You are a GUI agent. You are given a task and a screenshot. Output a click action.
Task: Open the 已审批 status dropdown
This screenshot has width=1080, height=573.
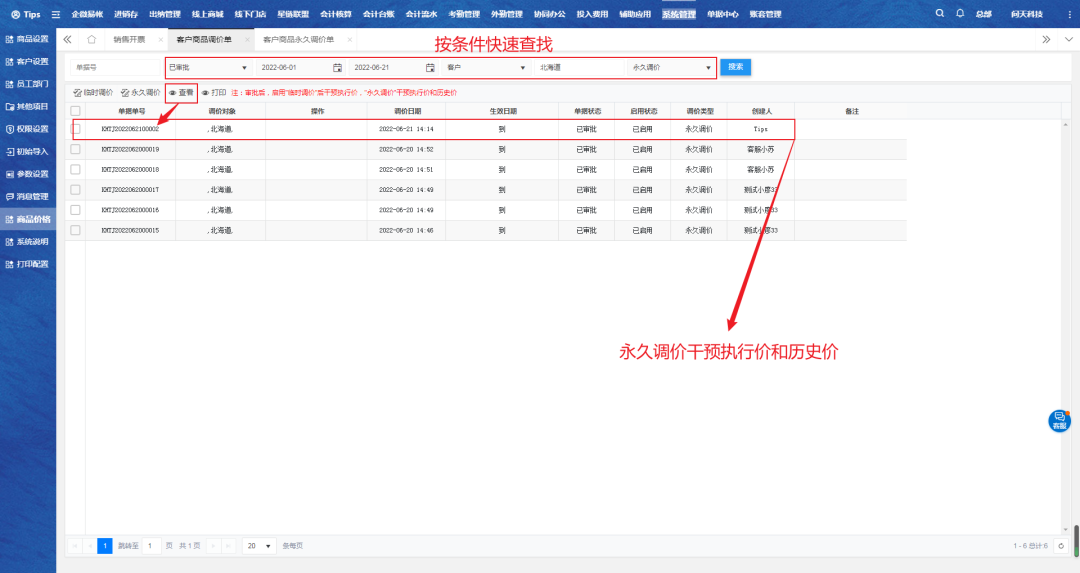(x=207, y=67)
